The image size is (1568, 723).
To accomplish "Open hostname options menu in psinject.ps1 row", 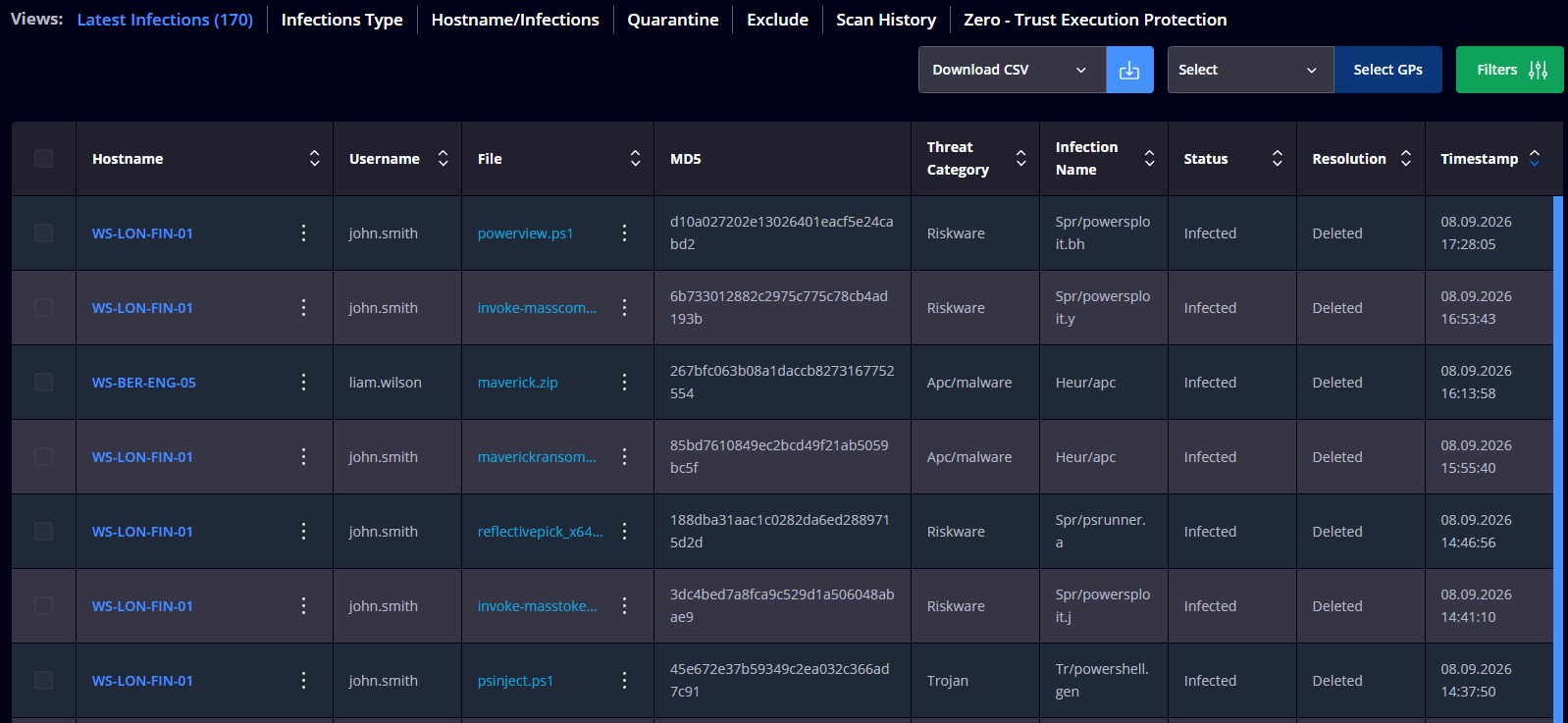I will coord(303,680).
